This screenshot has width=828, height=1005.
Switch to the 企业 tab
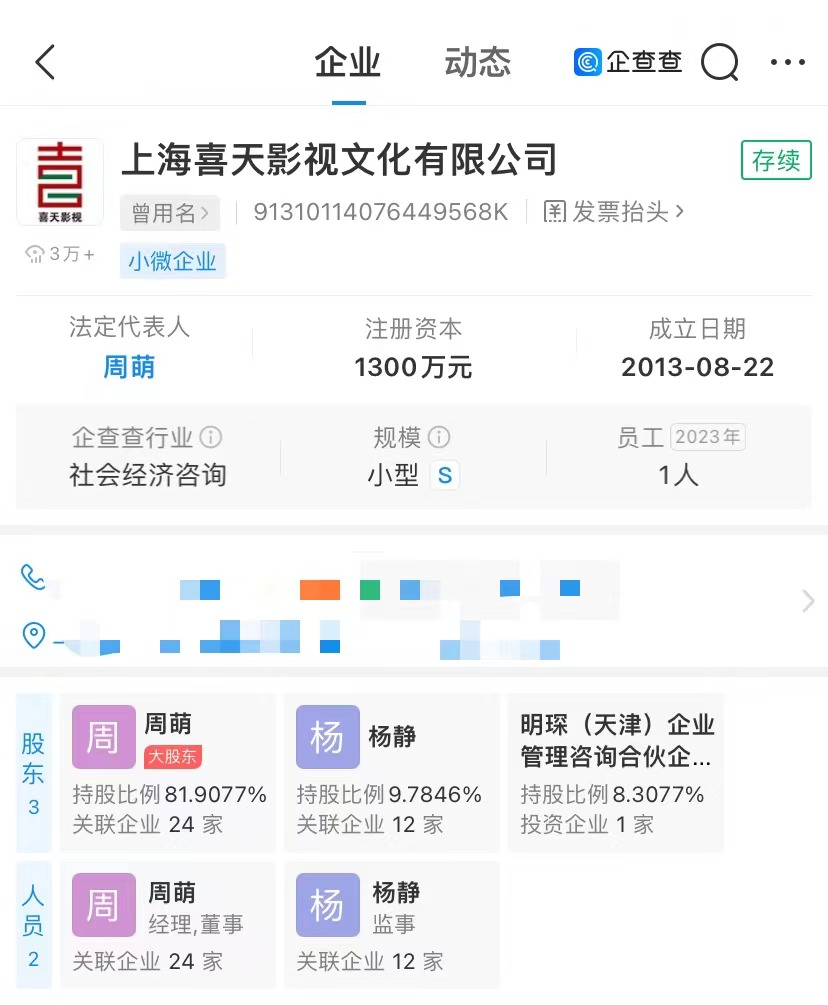coord(348,62)
